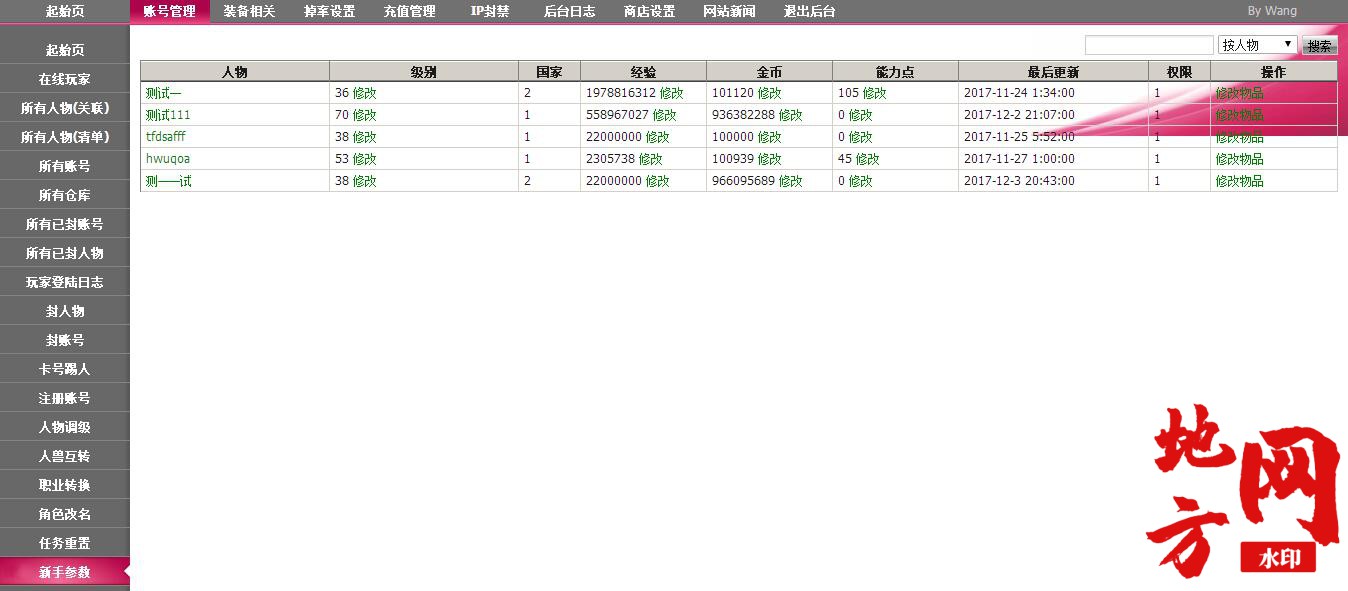This screenshot has width=1348, height=591.
Task: Select 新手参数 in the sidebar
Action: click(x=65, y=572)
